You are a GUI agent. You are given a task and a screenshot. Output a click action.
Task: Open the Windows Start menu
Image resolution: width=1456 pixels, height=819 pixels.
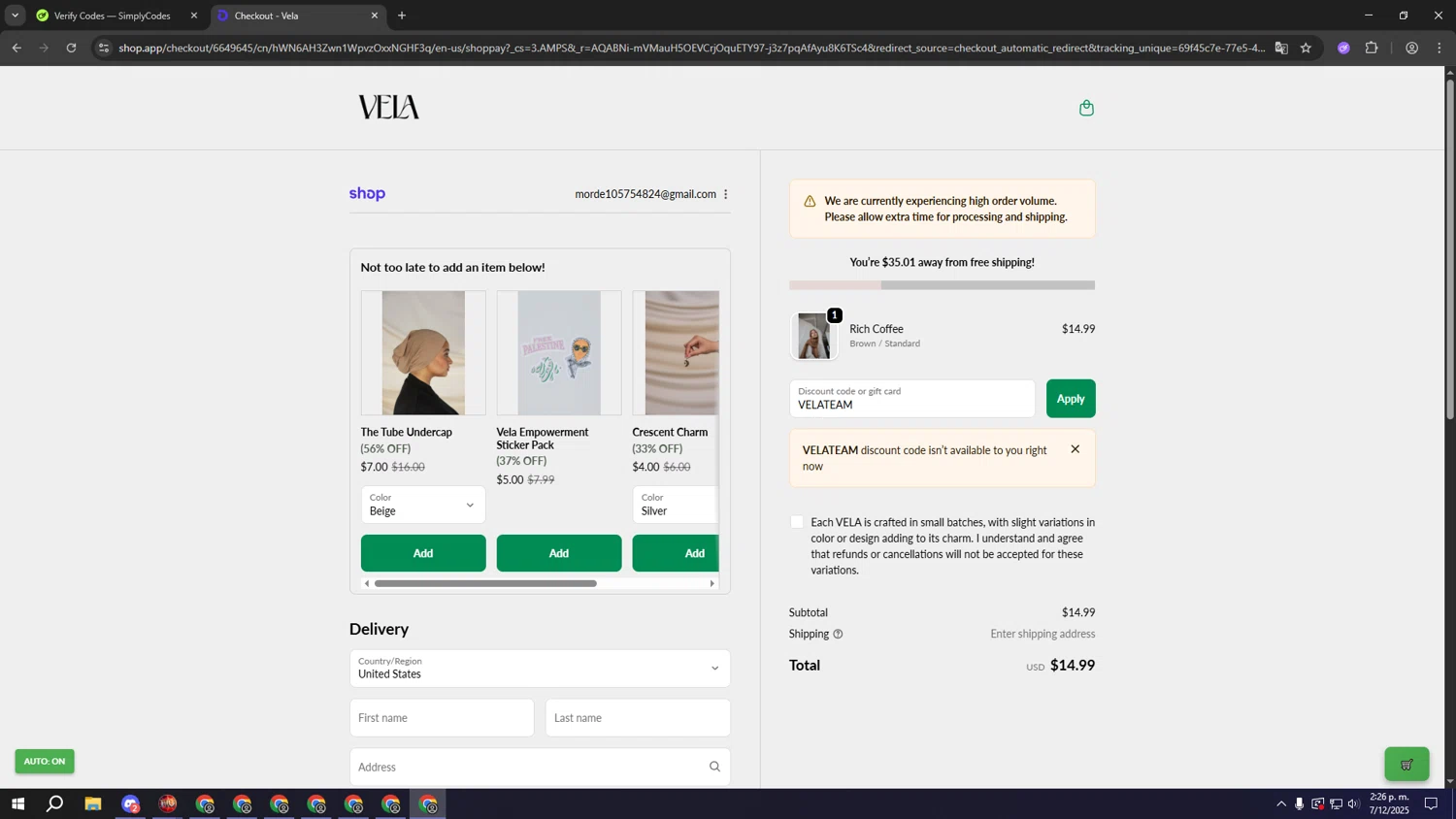pyautogui.click(x=17, y=803)
